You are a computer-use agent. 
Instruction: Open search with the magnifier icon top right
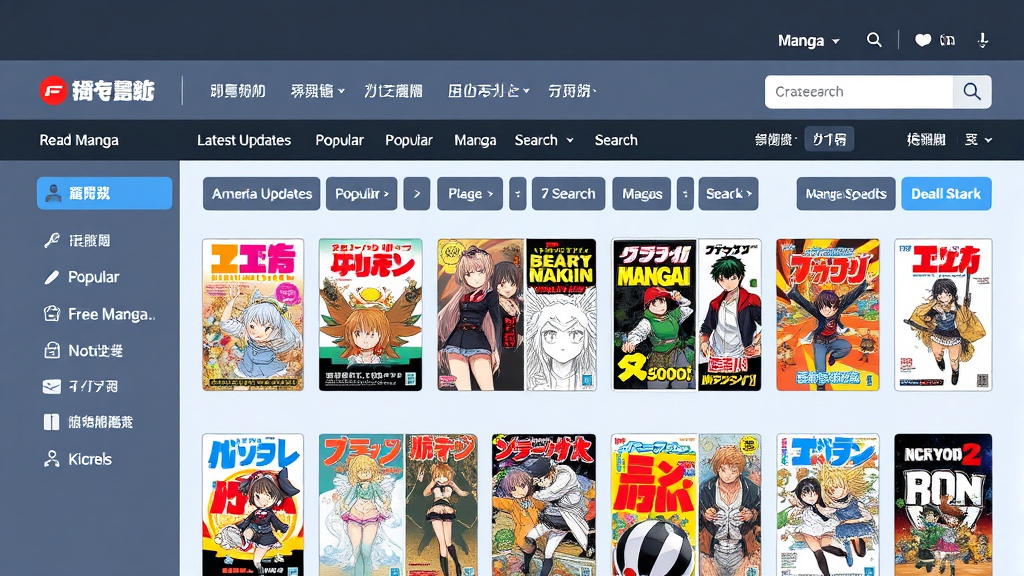pyautogui.click(x=874, y=40)
